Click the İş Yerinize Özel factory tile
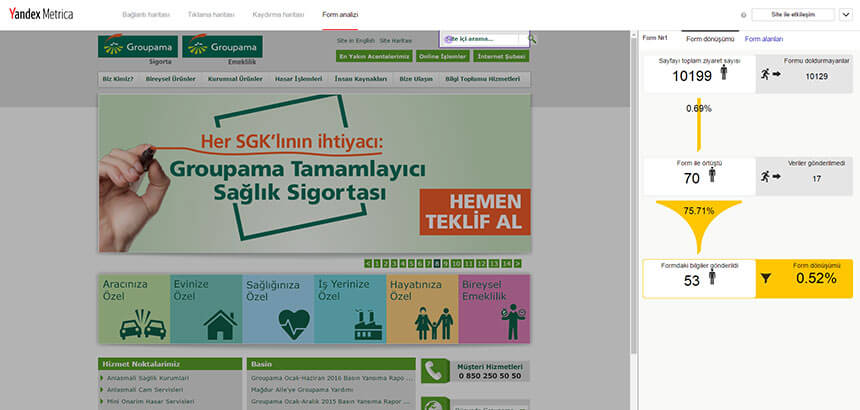The width and height of the screenshot is (860, 410). pos(350,309)
